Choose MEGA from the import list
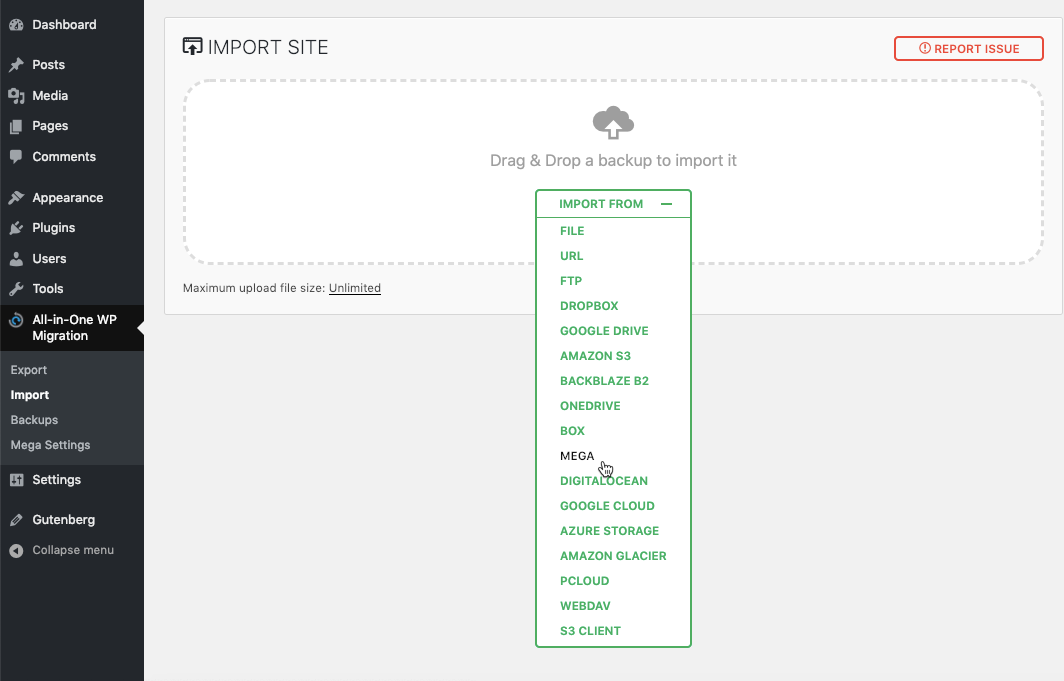This screenshot has width=1064, height=681. pyautogui.click(x=577, y=456)
